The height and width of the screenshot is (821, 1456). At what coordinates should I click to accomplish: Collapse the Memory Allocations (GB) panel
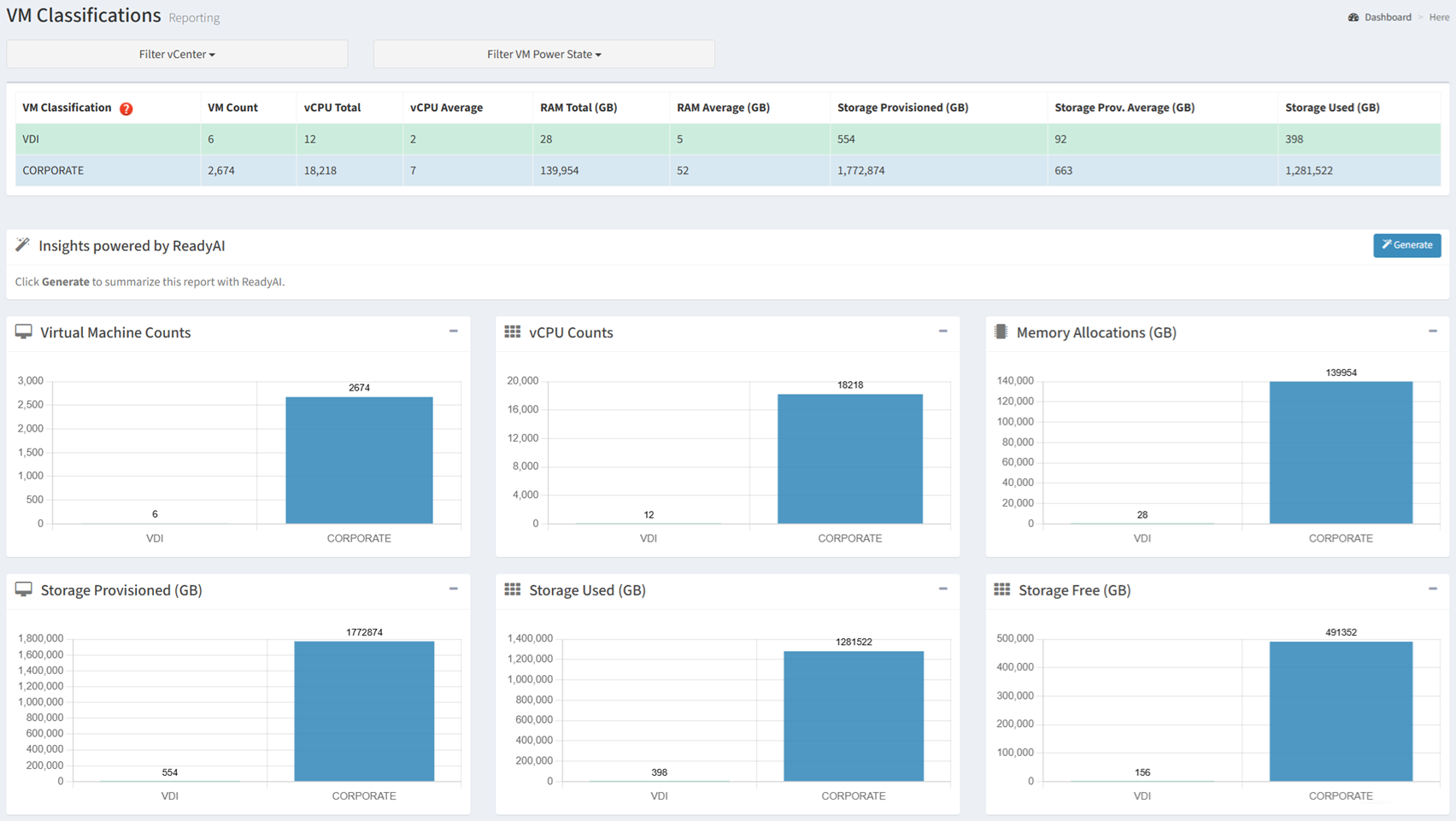coord(1433,331)
